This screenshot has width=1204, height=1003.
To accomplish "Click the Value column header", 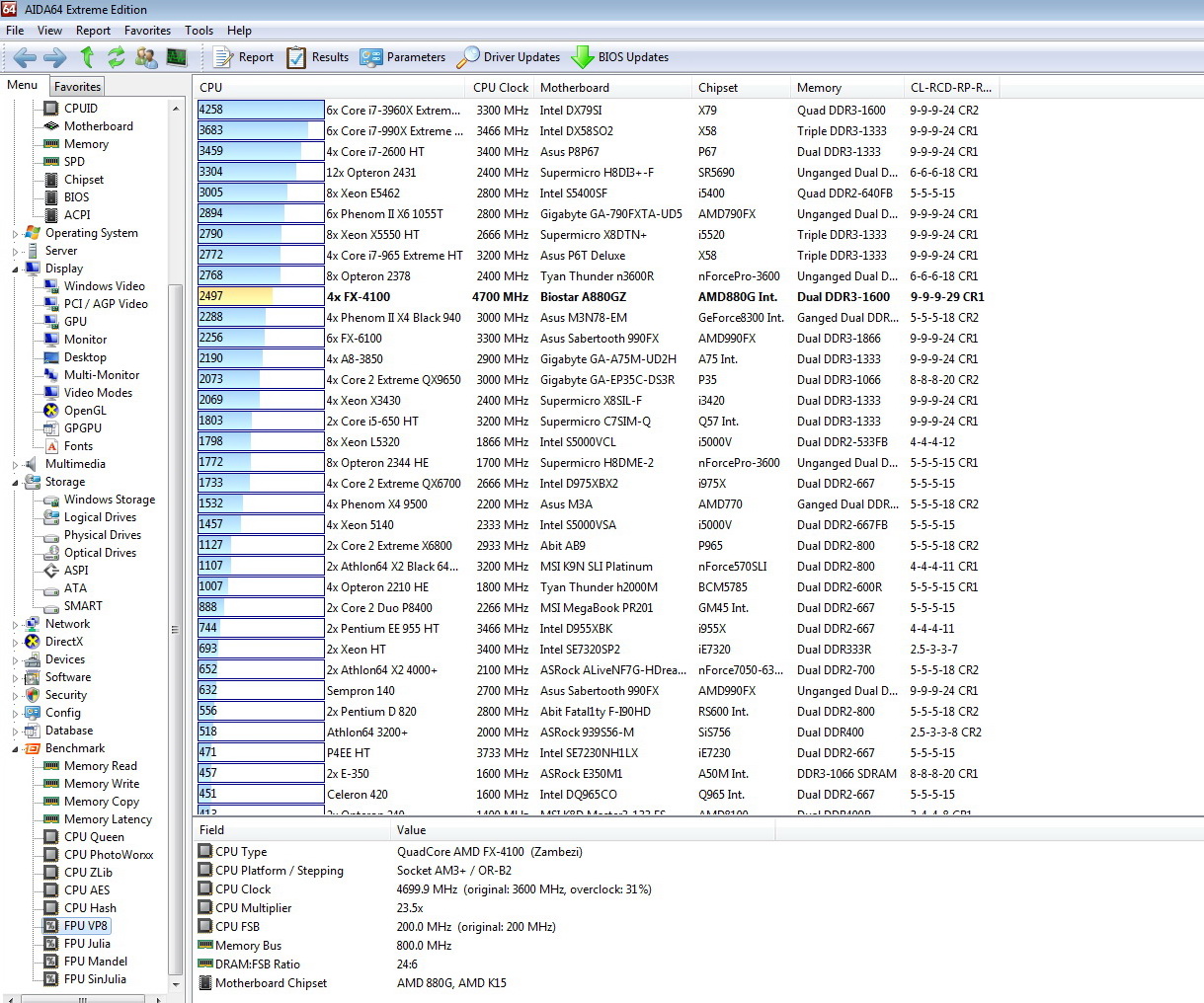I will point(583,830).
